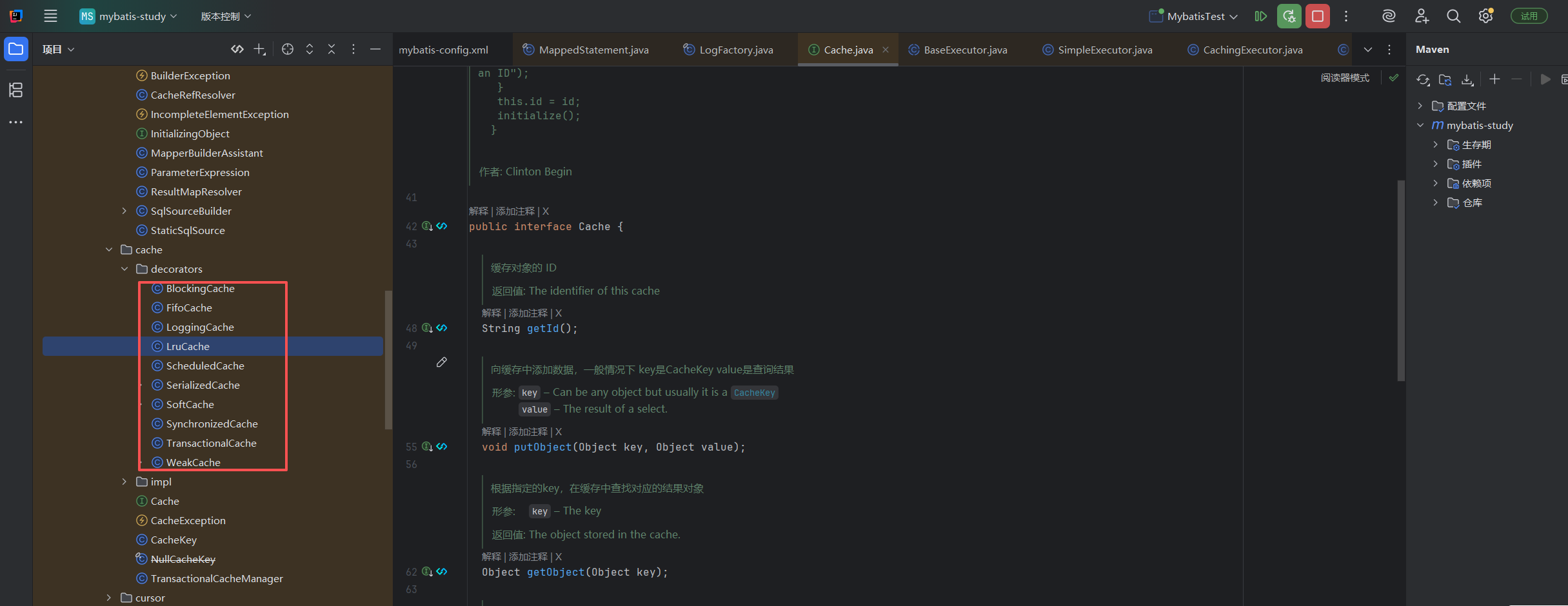
Task: Click CacheKey link in putObject doc
Action: click(754, 393)
